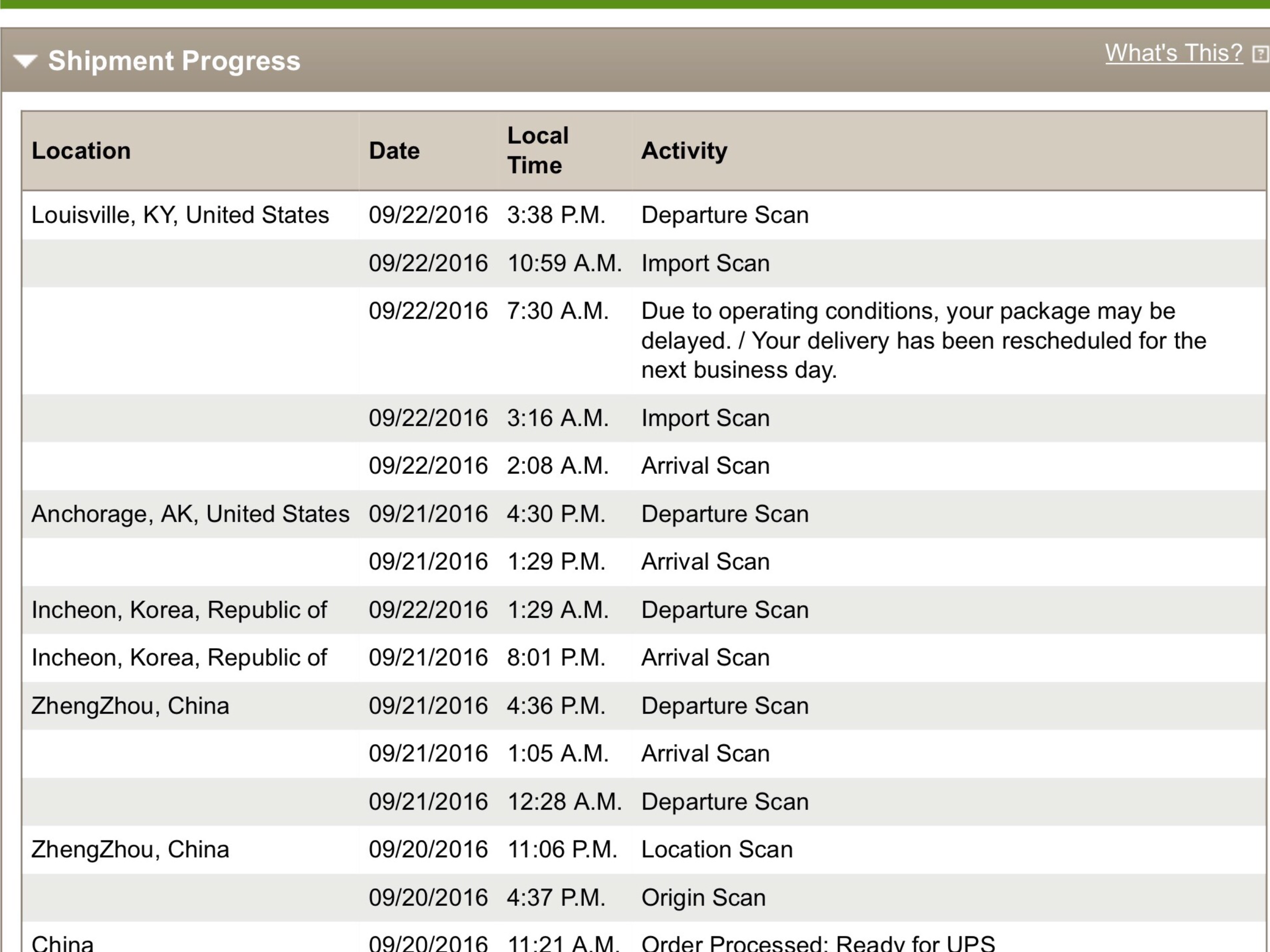
Task: Select the Location column header
Action: (x=81, y=151)
